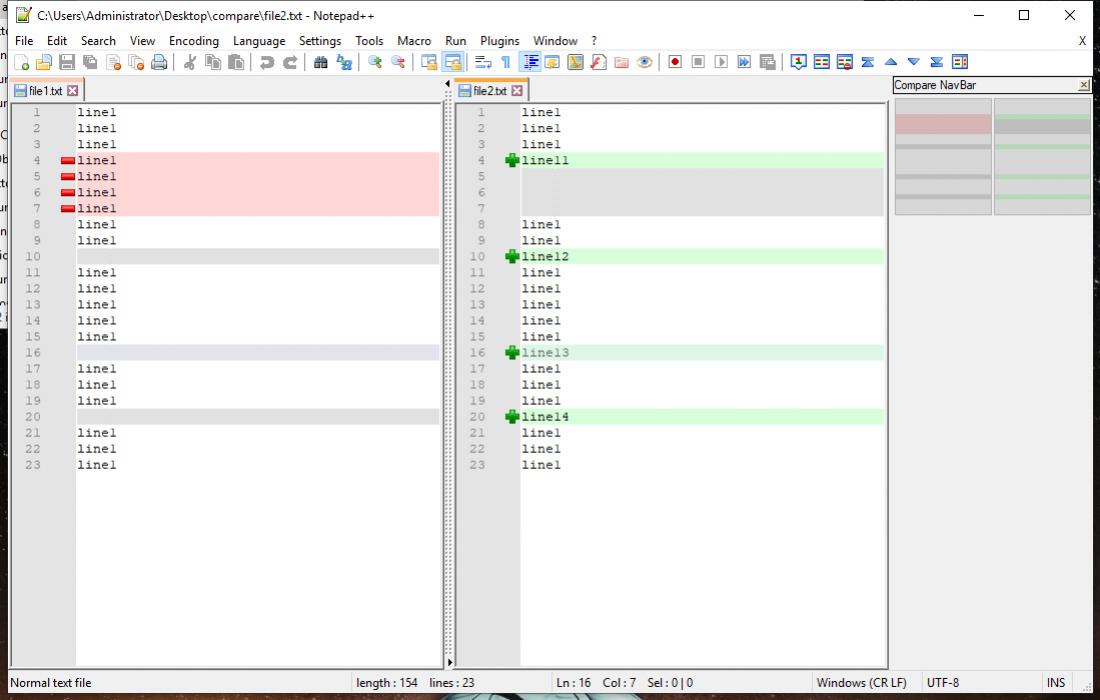Open the Tools menu

369,41
